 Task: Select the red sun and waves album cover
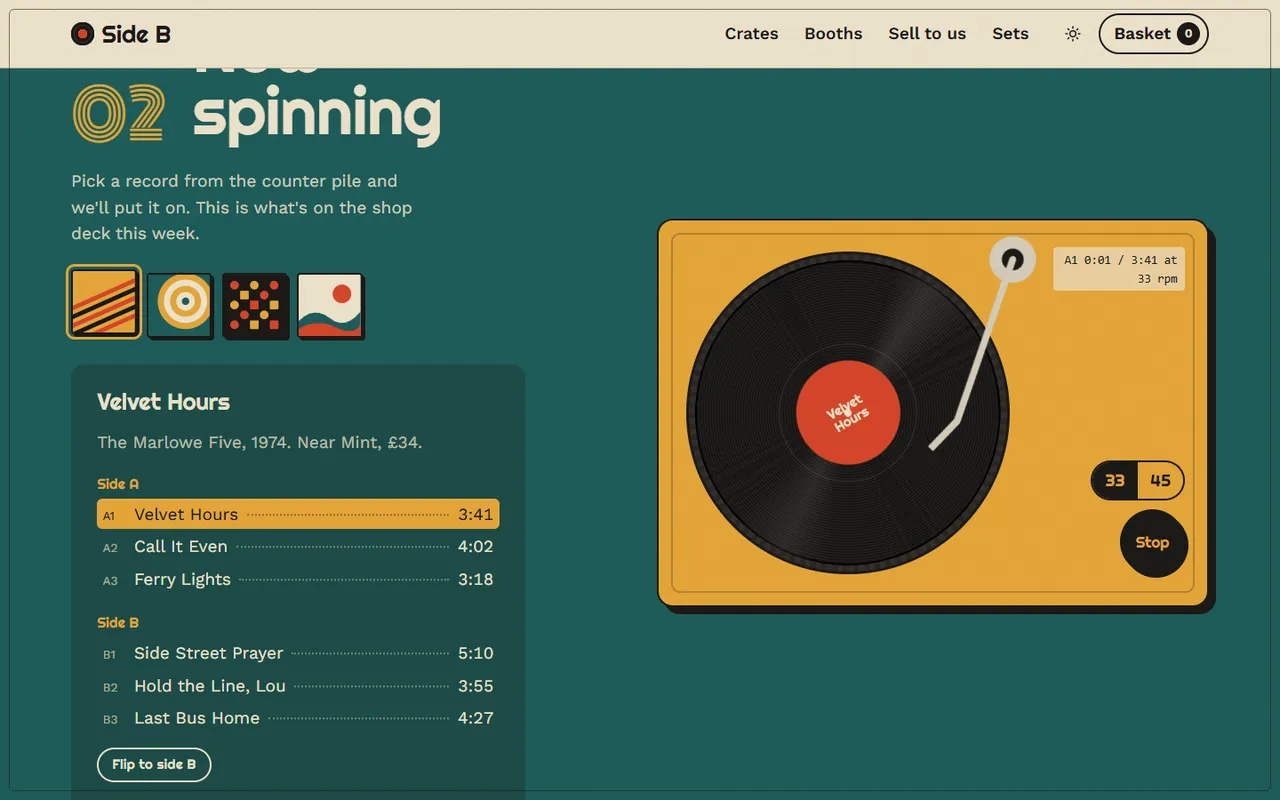pyautogui.click(x=330, y=305)
